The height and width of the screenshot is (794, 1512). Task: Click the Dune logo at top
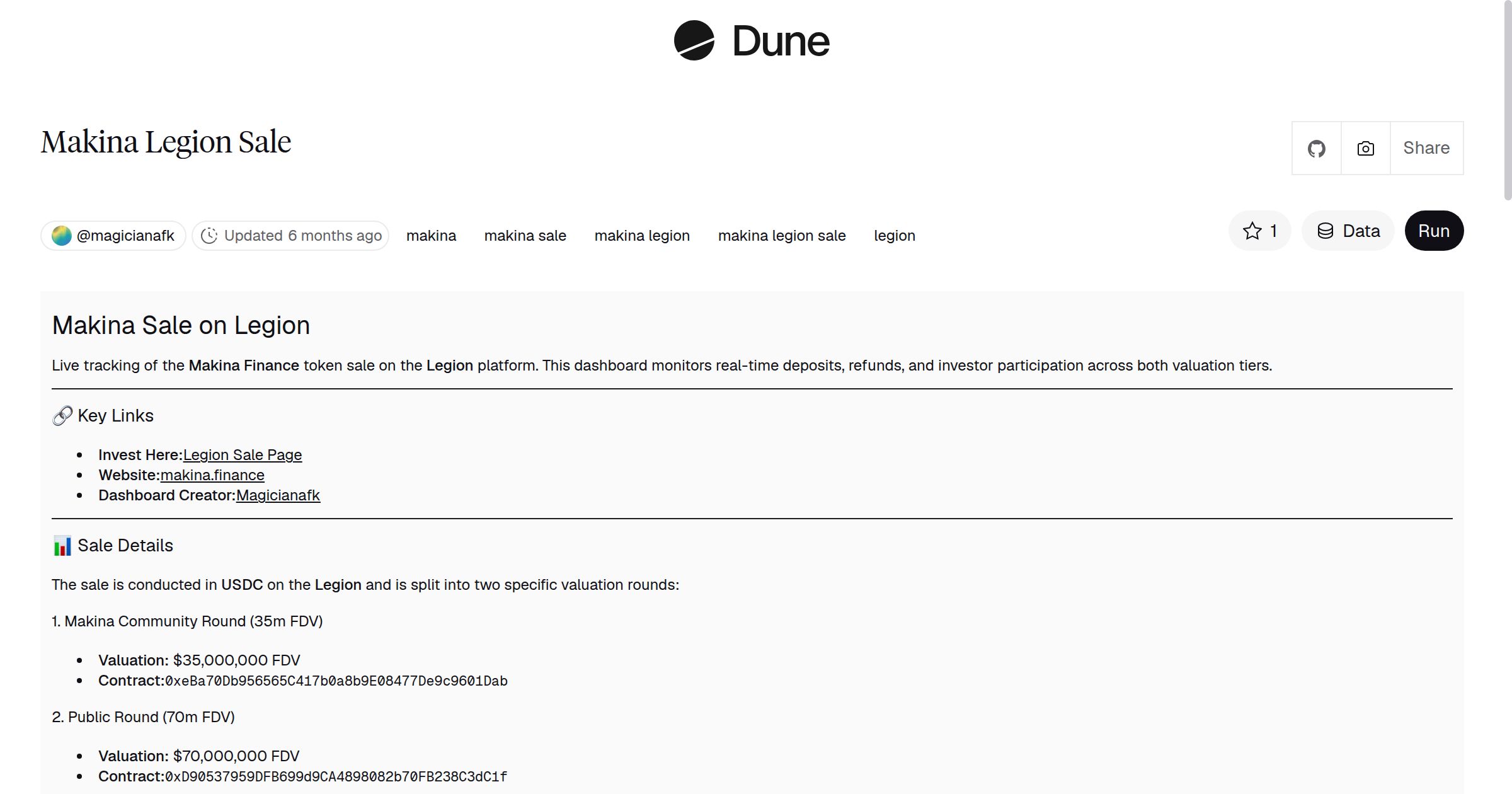tap(752, 41)
